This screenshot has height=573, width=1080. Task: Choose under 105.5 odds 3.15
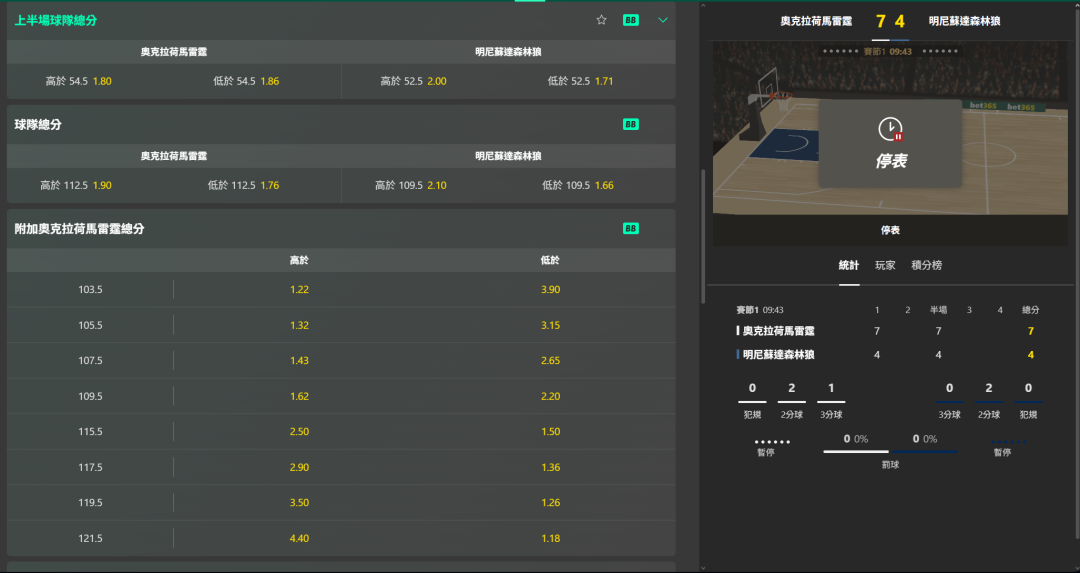coord(550,325)
